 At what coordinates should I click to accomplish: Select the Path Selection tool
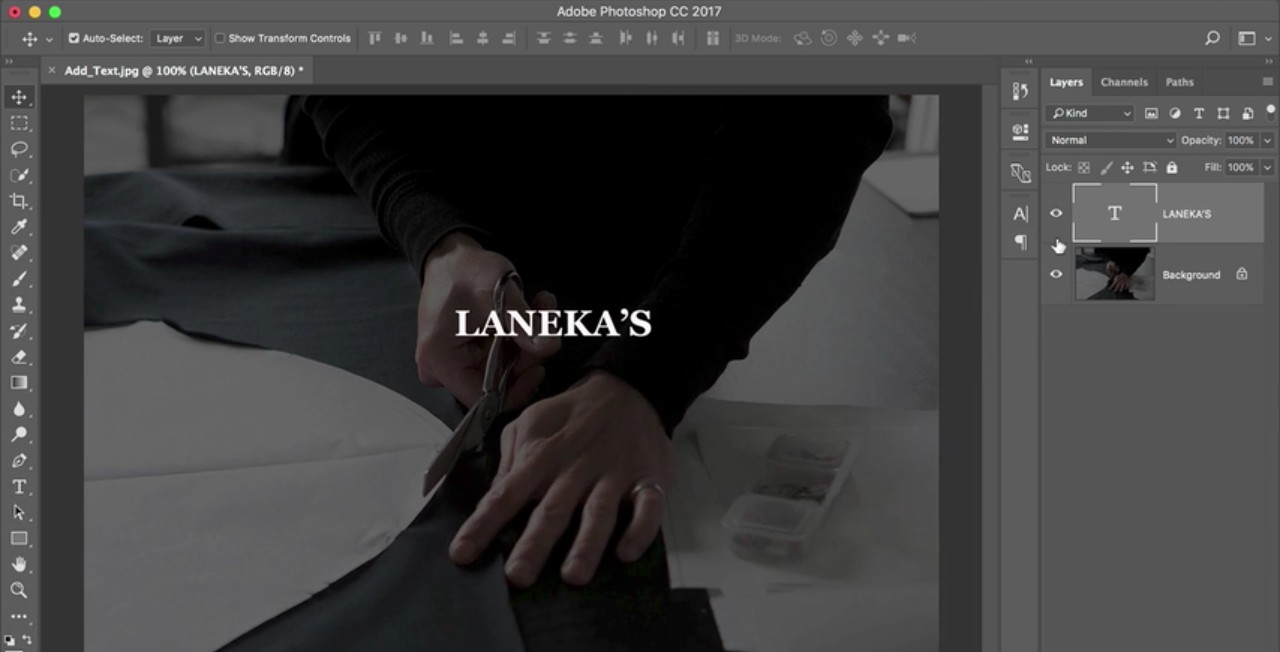(19, 512)
